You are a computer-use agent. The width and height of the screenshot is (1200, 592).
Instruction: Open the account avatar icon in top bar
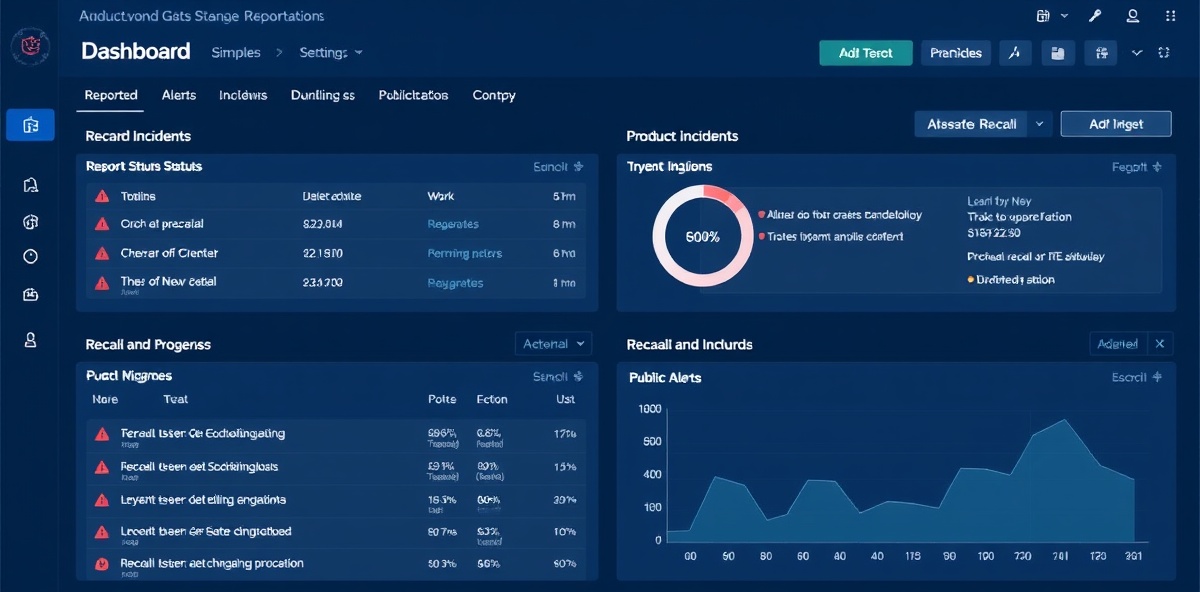[x=1133, y=16]
